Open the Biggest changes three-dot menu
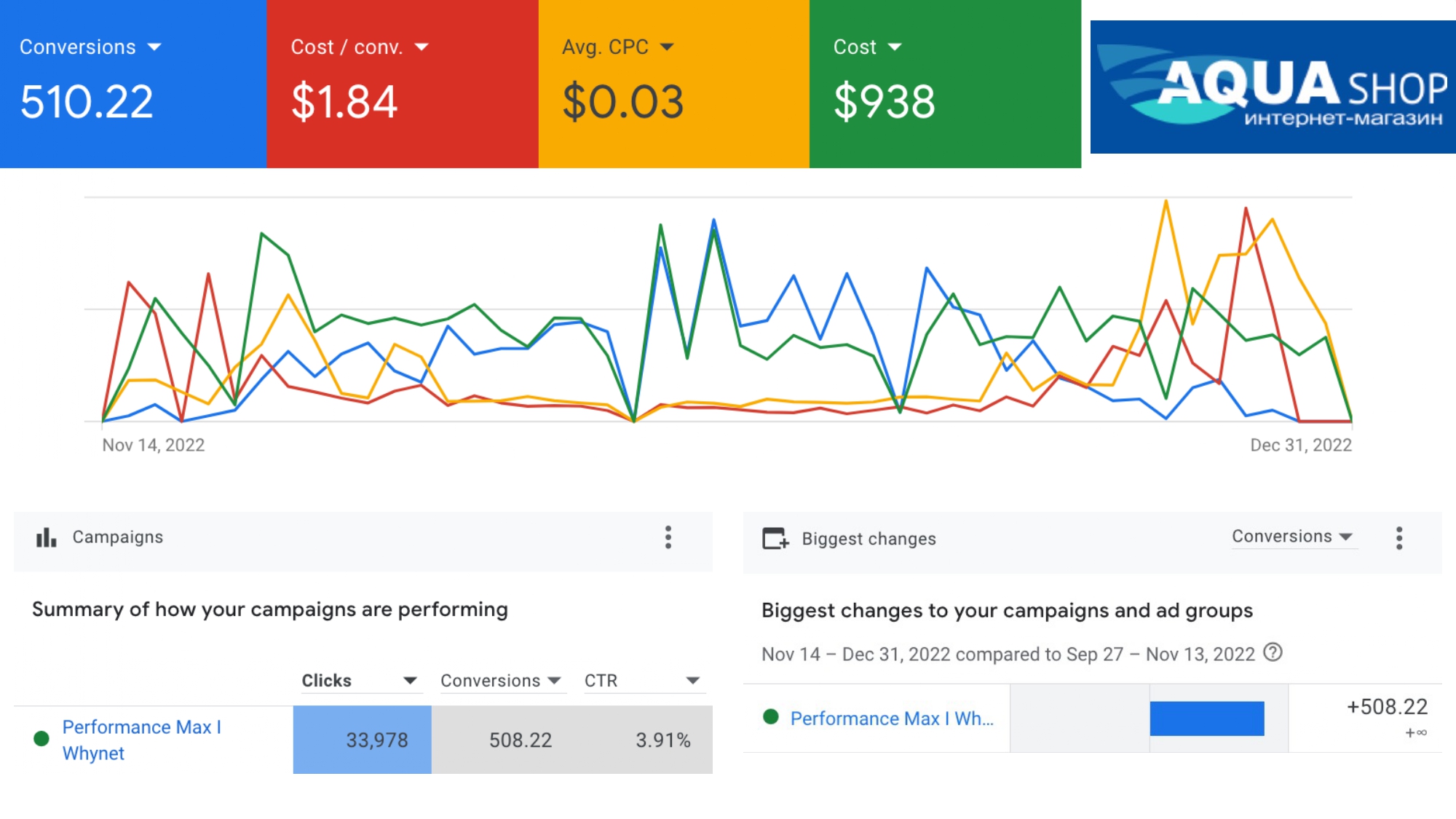The height and width of the screenshot is (819, 1456). [x=1398, y=538]
